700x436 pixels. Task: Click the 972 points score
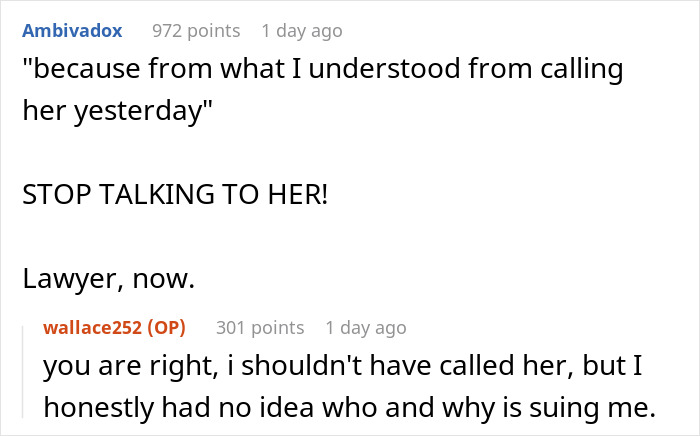point(196,30)
